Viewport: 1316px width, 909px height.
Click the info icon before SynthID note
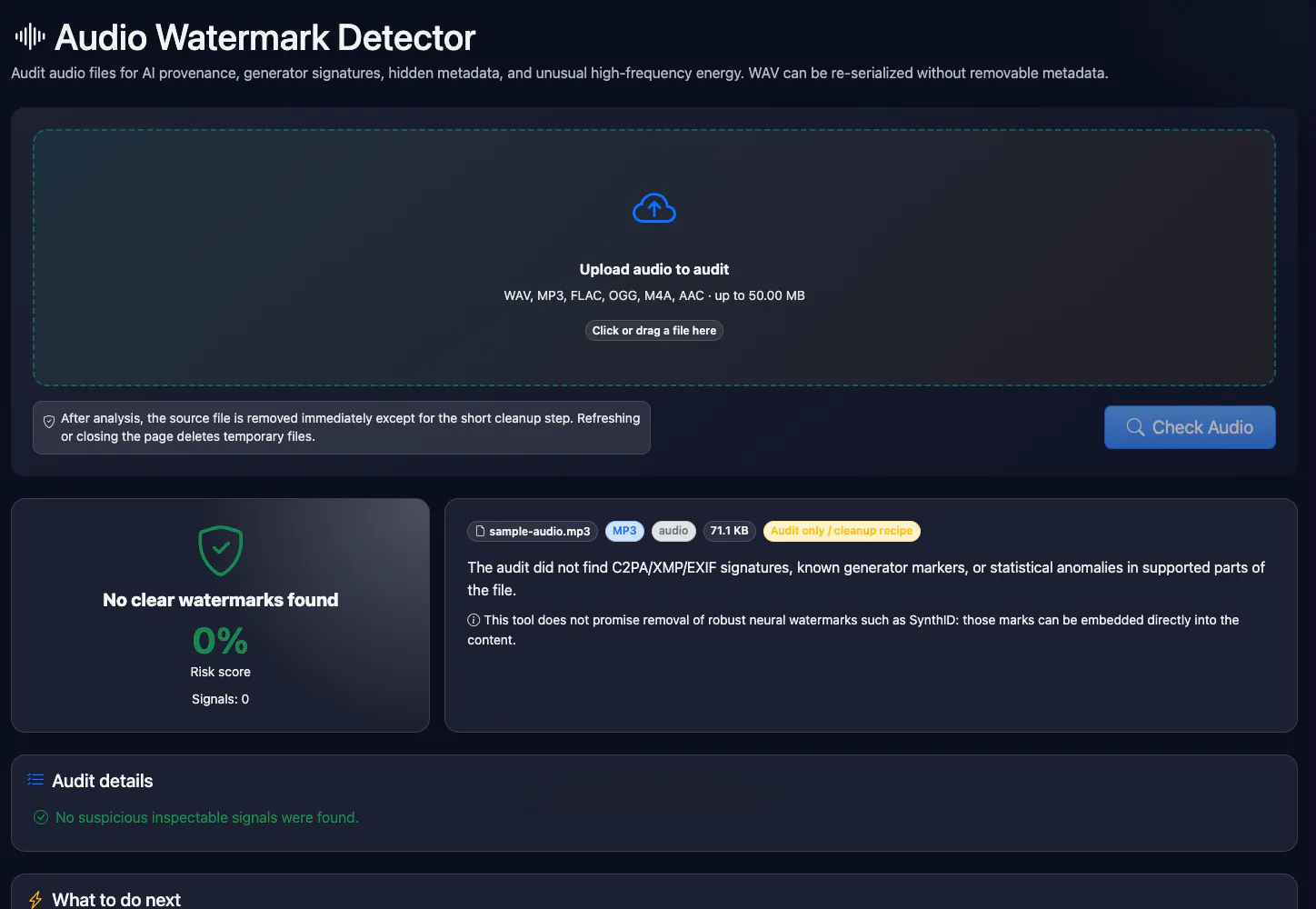click(474, 620)
